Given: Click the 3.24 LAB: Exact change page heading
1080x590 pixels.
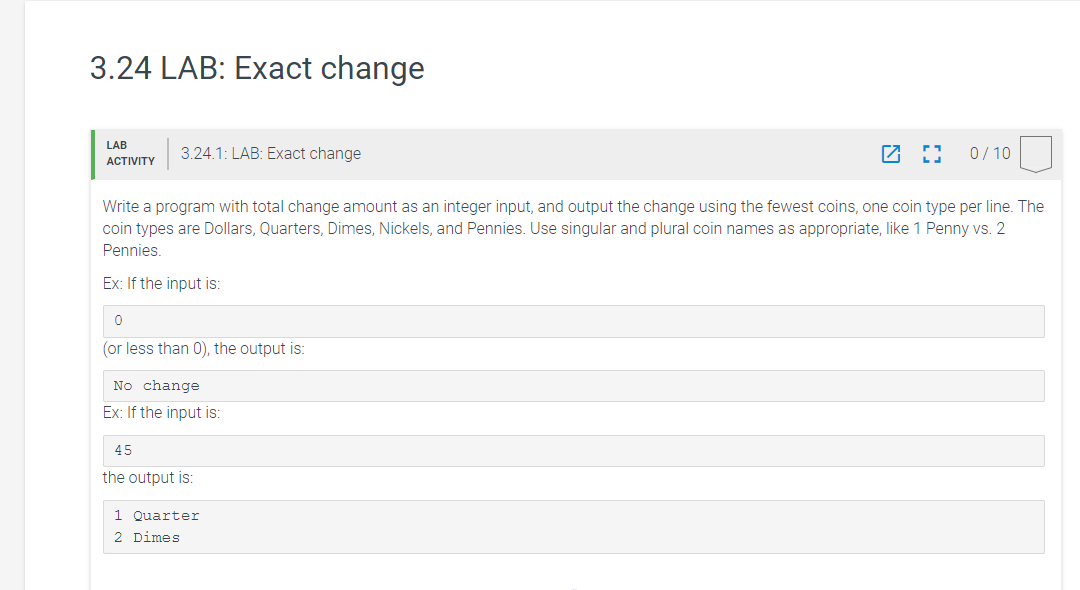Looking at the screenshot, I should pos(257,68).
